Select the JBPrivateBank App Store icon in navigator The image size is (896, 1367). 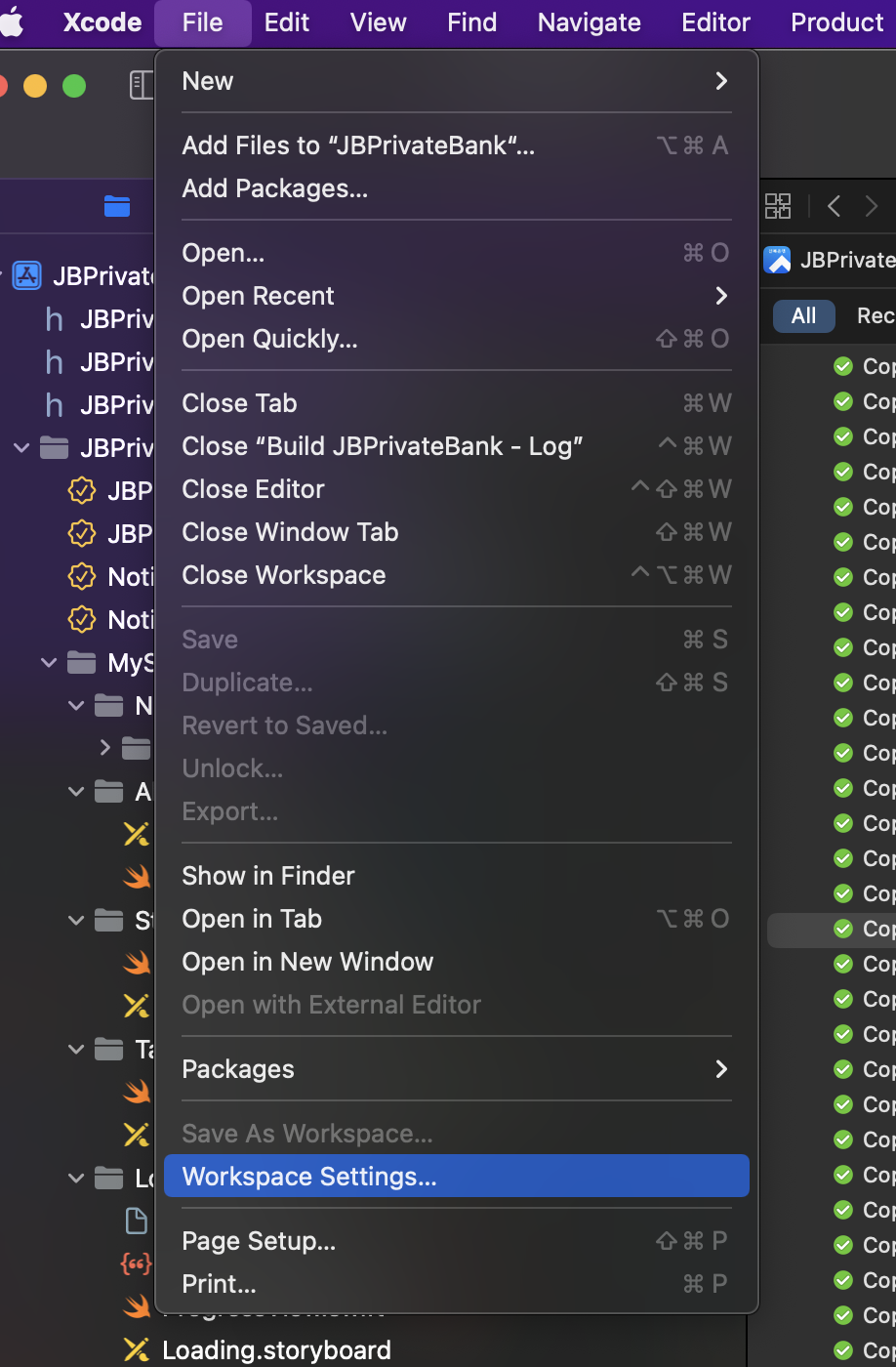[x=26, y=275]
